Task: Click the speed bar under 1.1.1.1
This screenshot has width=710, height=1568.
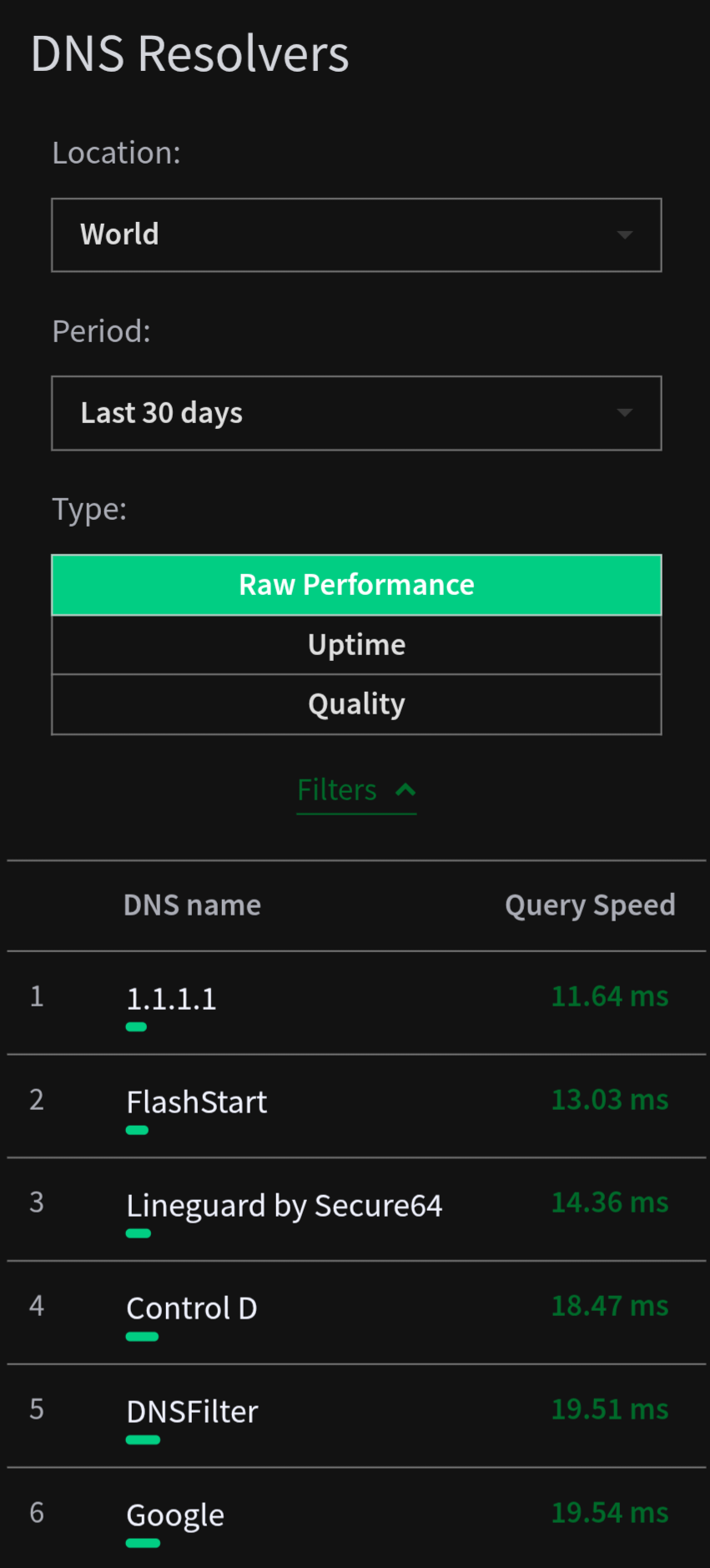Action: pyautogui.click(x=136, y=1027)
